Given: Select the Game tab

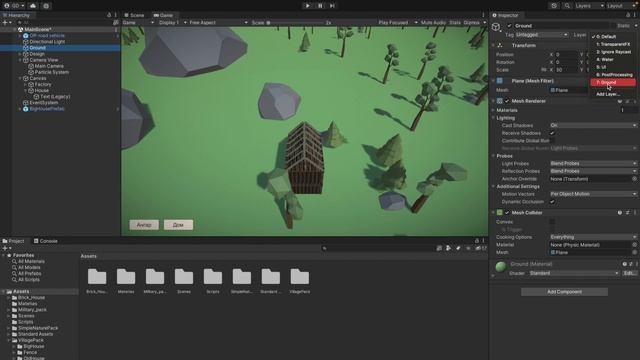Looking at the screenshot, I should (163, 15).
